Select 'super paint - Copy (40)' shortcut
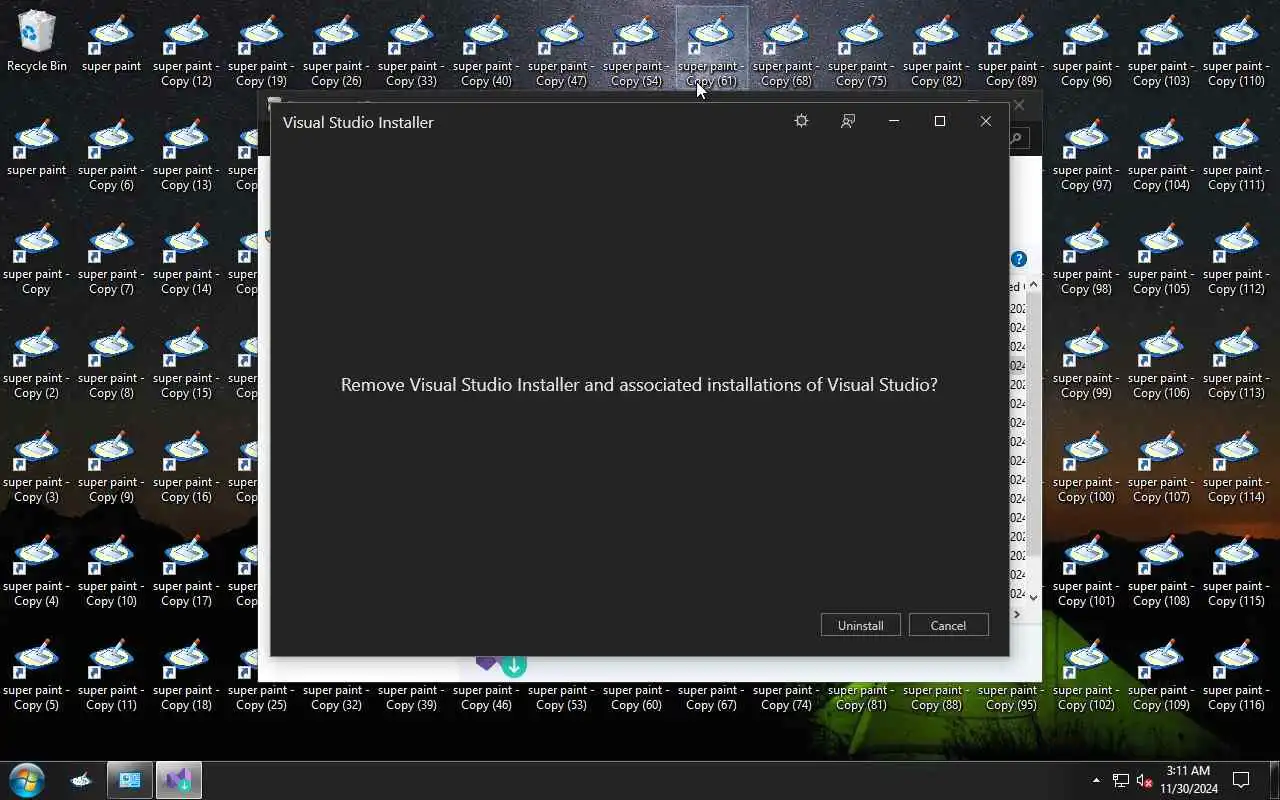 pyautogui.click(x=486, y=50)
